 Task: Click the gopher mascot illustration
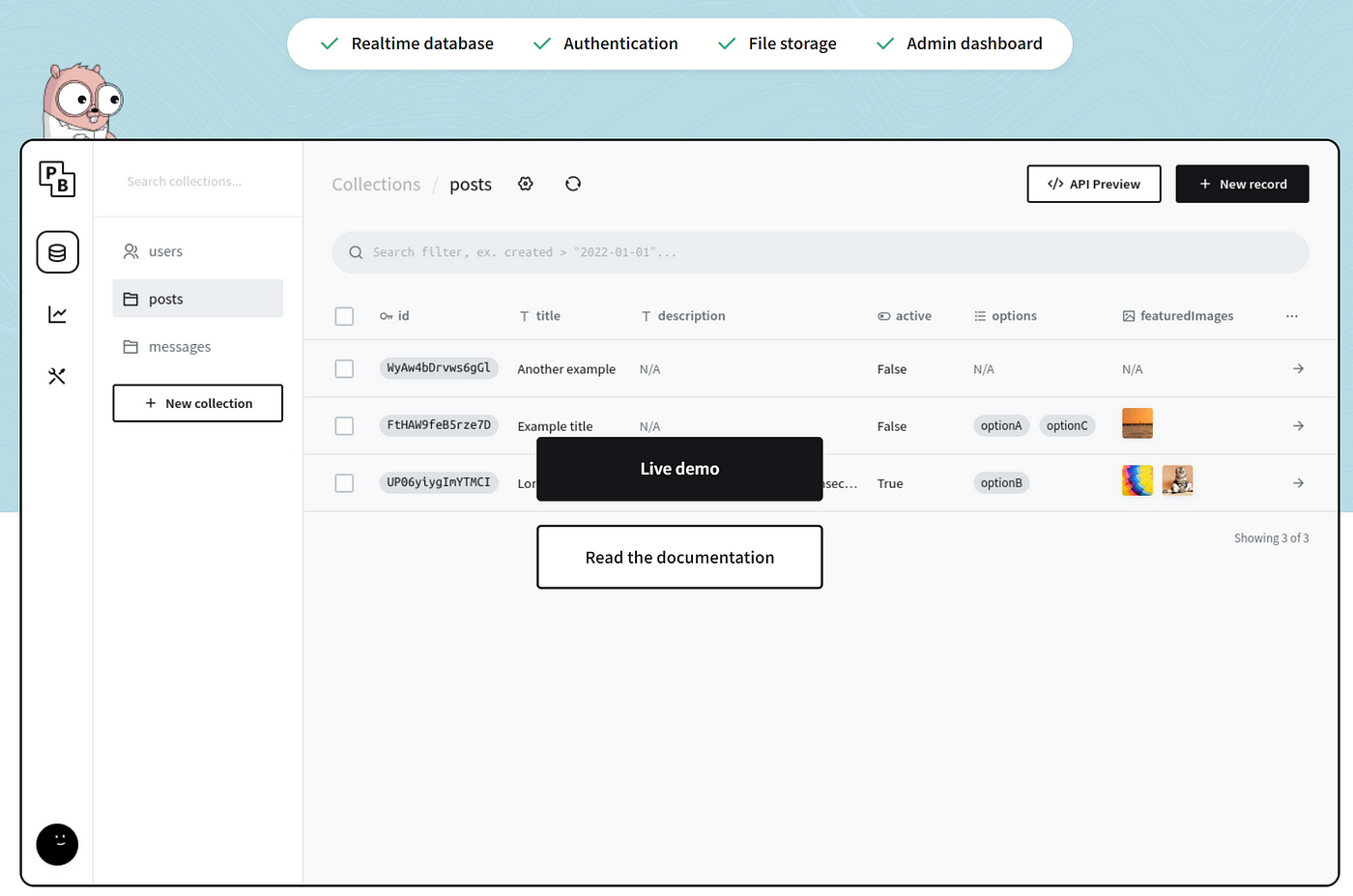pos(81,101)
